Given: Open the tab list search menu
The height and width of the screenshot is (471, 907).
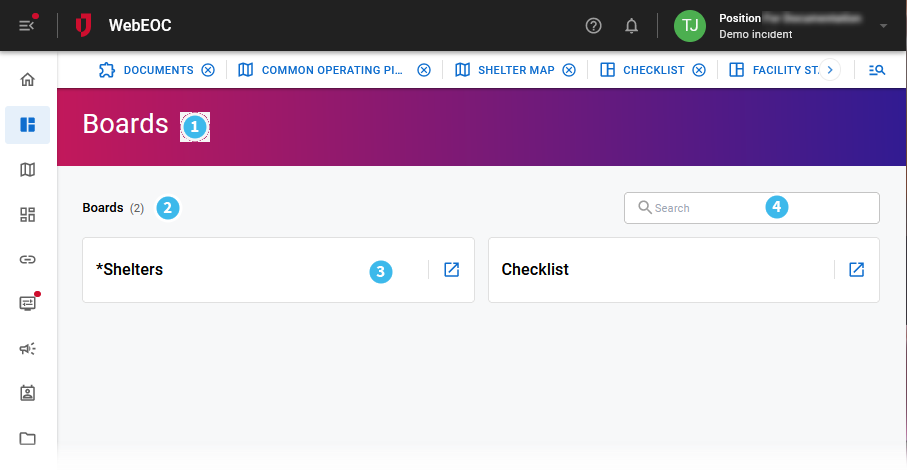Looking at the screenshot, I should coord(877,70).
